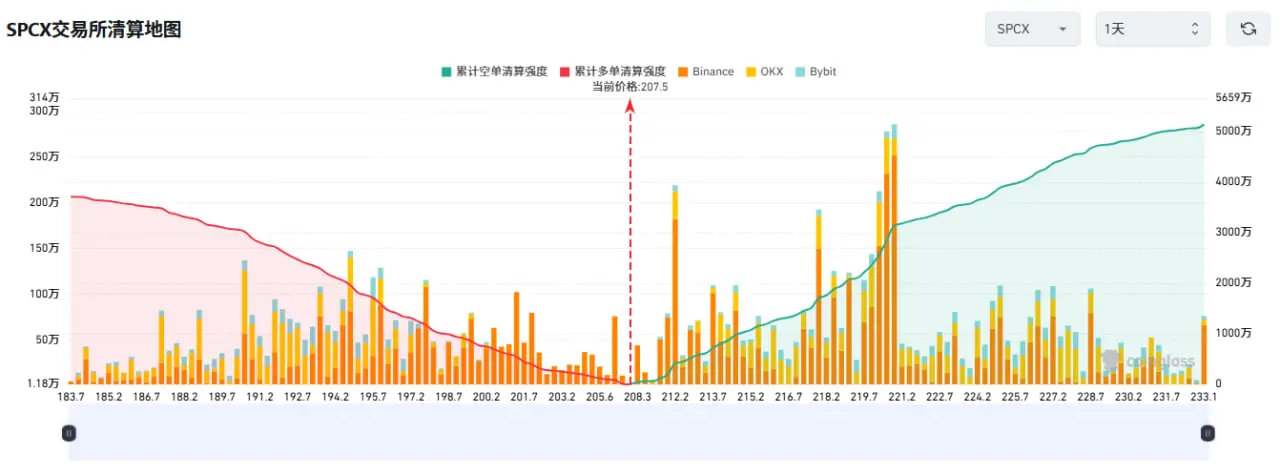Viewport: 1280px width, 474px height.
Task: Click the 221.2 x-axis price label
Action: point(902,397)
